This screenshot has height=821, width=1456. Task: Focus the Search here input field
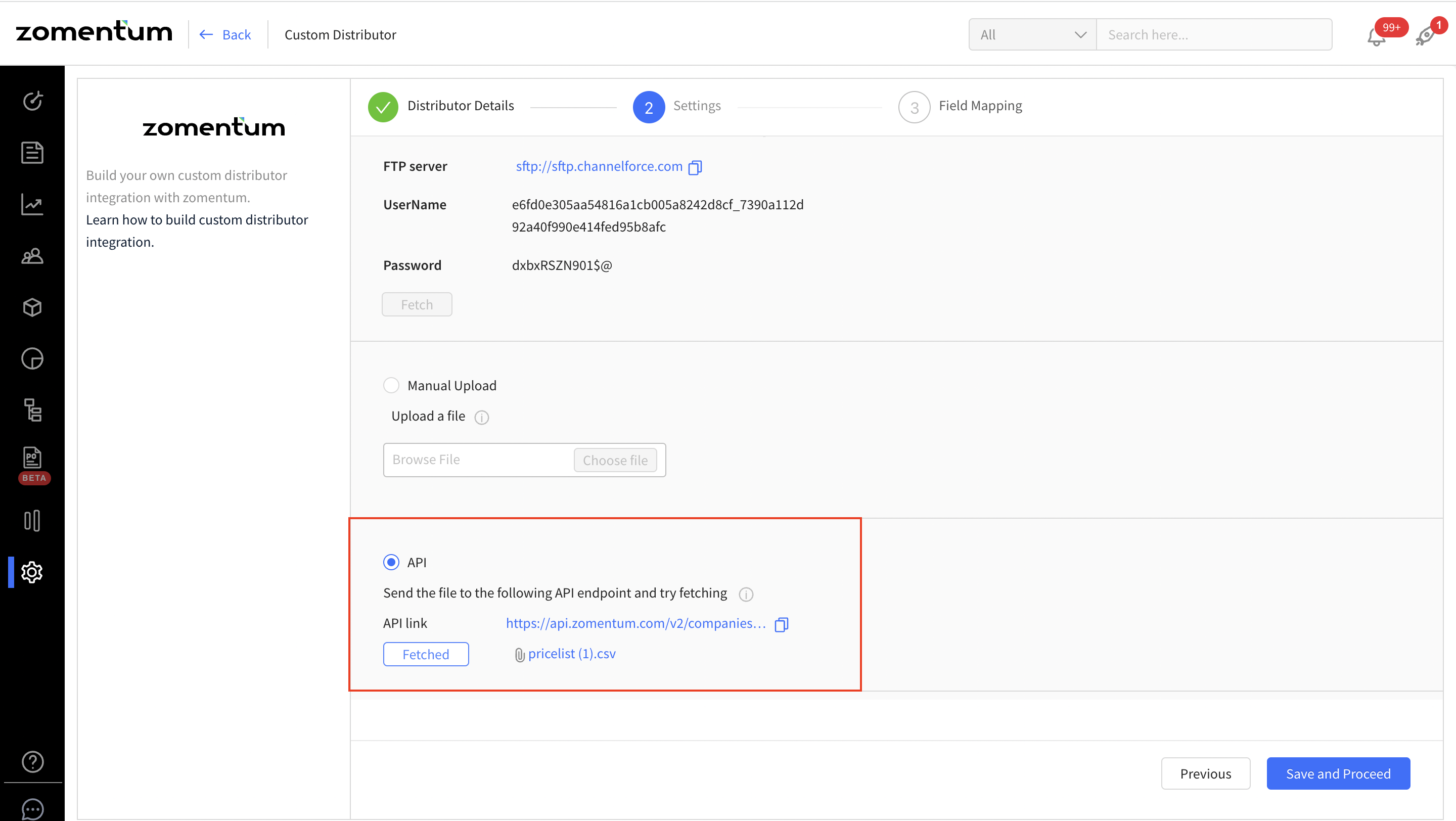[1213, 35]
